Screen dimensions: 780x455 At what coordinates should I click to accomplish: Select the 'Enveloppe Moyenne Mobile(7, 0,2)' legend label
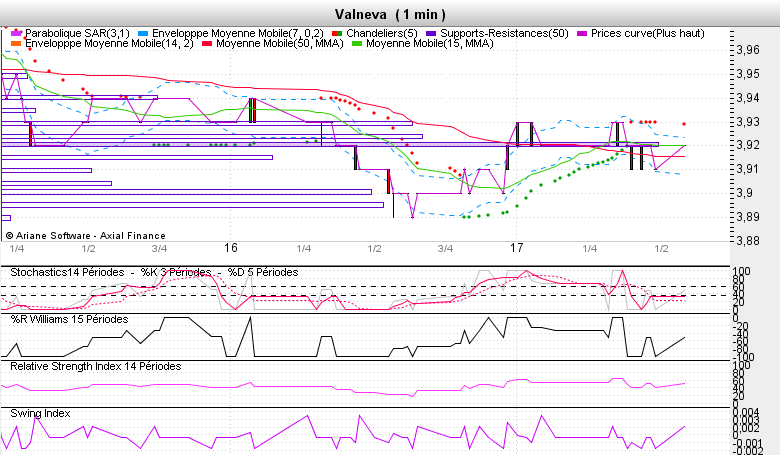pyautogui.click(x=238, y=33)
